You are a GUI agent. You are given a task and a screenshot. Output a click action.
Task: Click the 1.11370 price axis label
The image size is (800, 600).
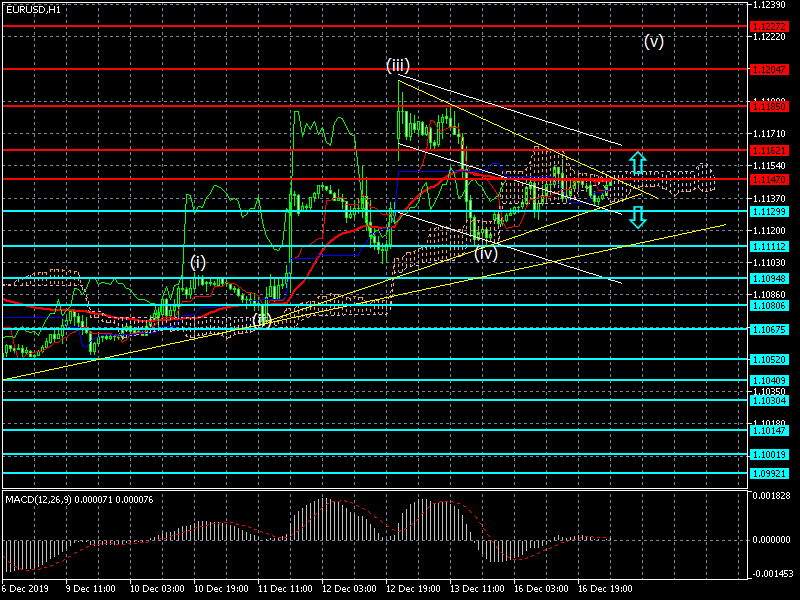pyautogui.click(x=769, y=198)
